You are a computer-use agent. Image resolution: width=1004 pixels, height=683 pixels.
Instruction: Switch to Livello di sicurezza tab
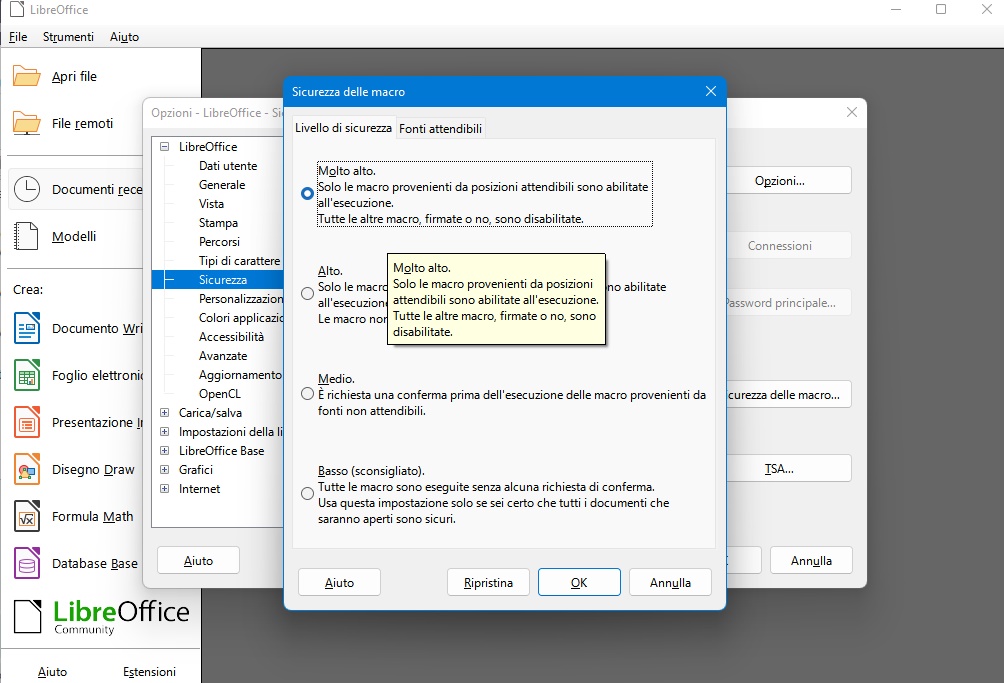click(343, 128)
